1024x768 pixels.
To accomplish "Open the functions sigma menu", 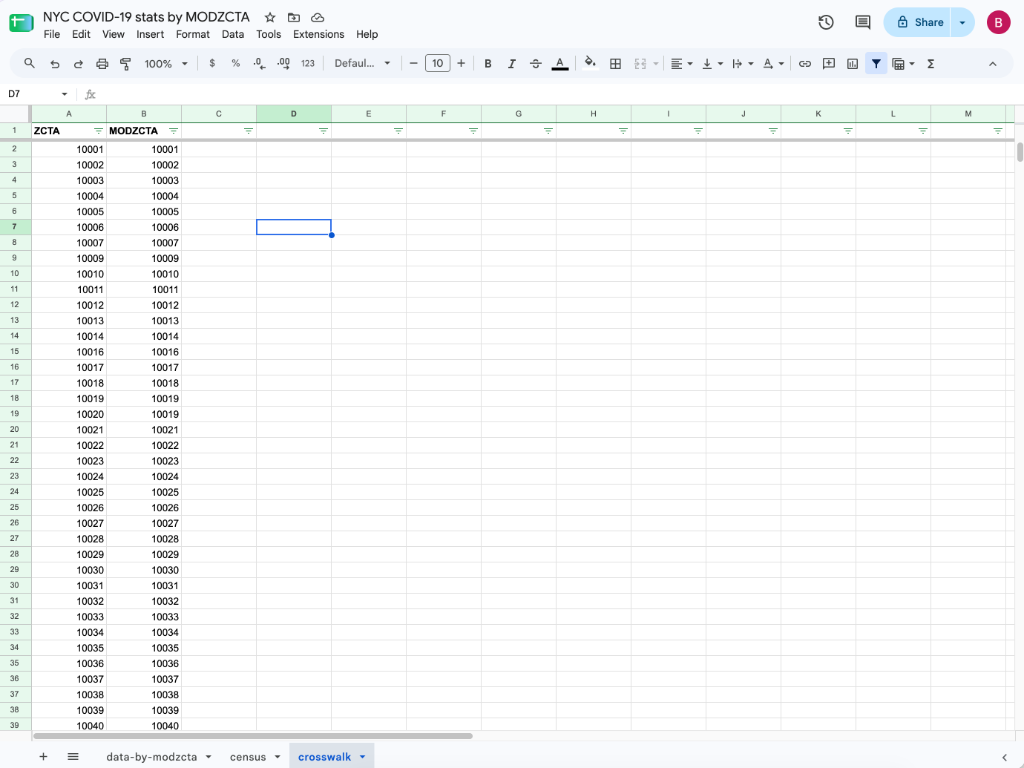I will pyautogui.click(x=931, y=63).
